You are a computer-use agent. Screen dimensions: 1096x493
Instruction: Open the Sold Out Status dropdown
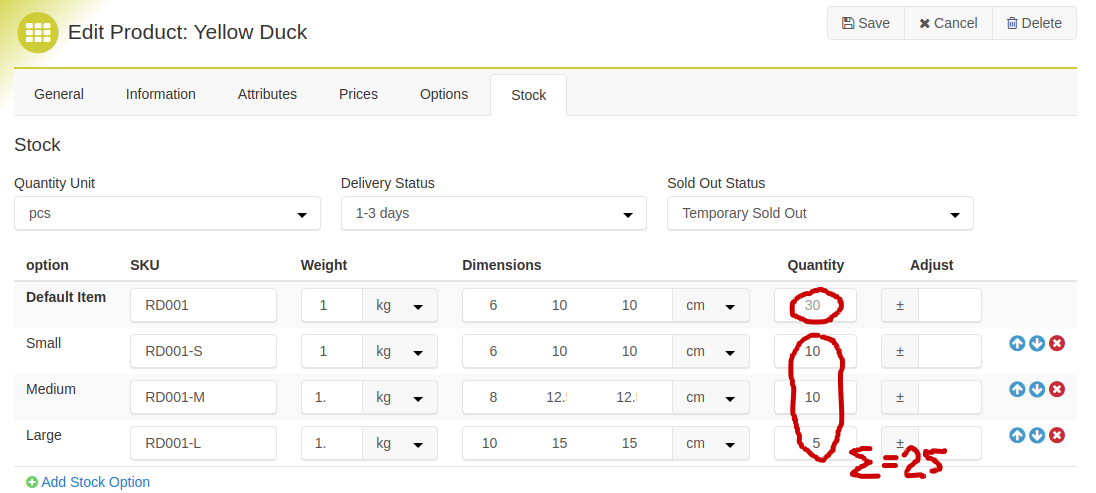click(820, 213)
